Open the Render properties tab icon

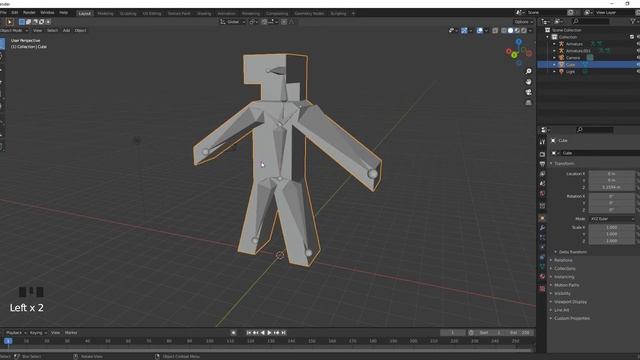coord(542,154)
